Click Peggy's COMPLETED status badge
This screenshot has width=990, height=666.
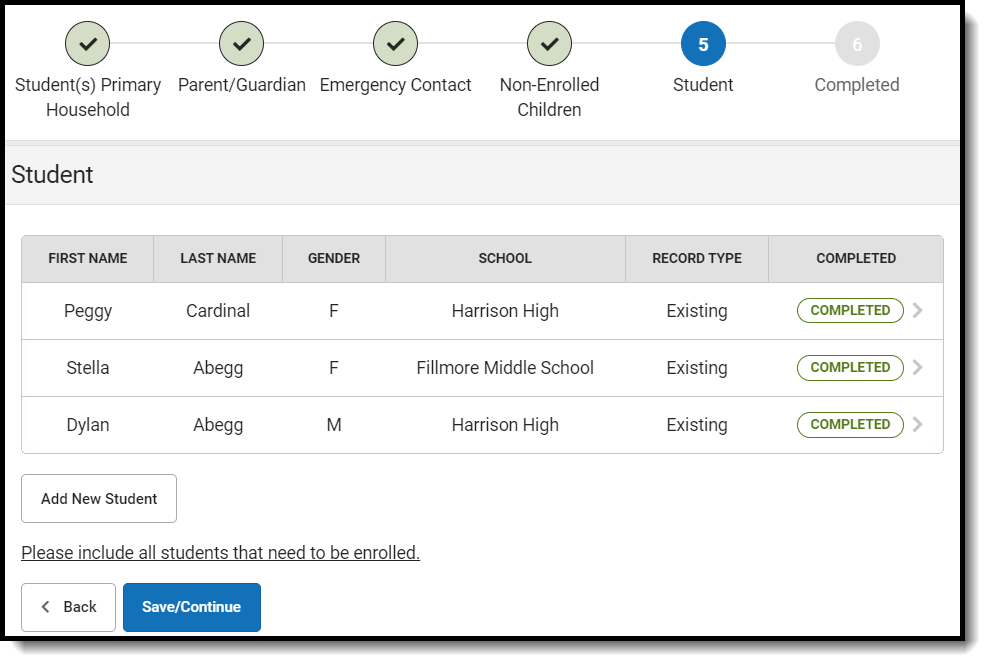(850, 311)
